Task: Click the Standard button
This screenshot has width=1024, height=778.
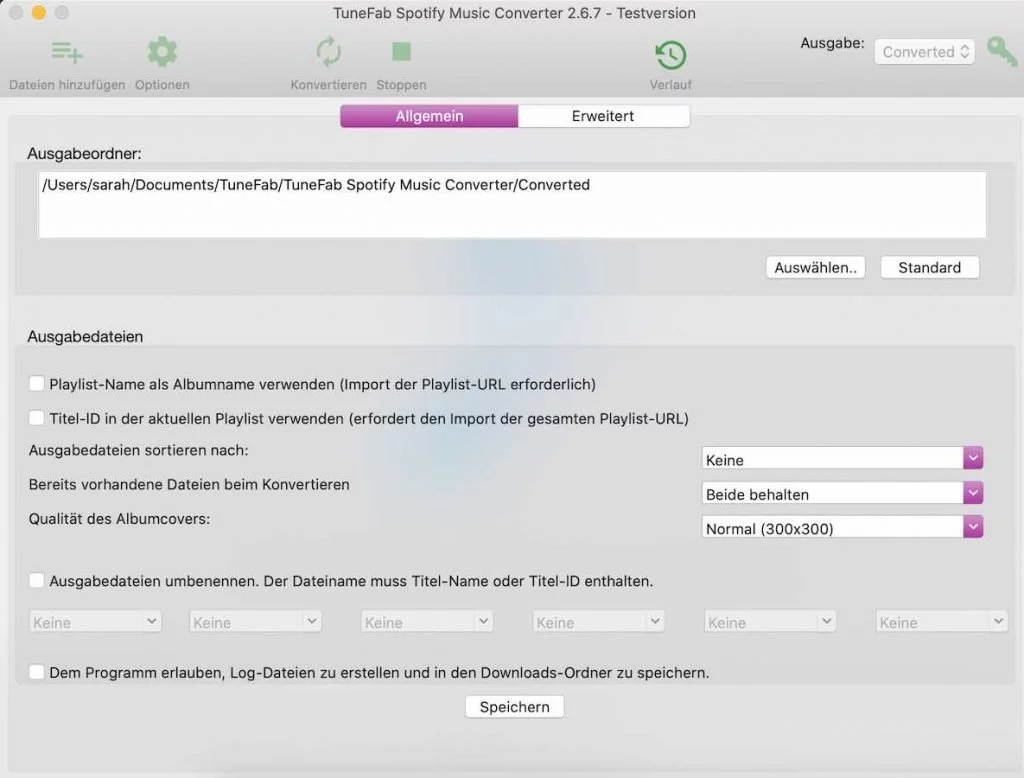Action: 929,268
